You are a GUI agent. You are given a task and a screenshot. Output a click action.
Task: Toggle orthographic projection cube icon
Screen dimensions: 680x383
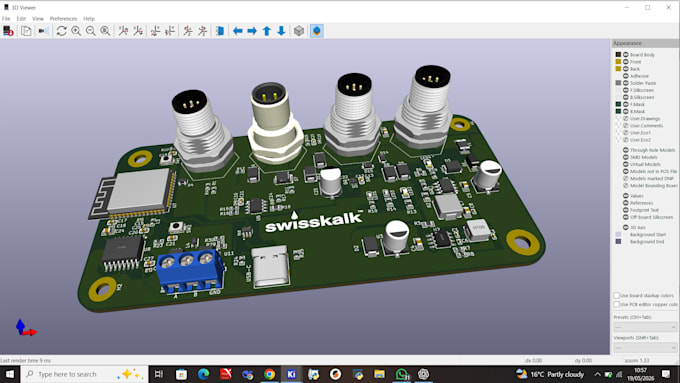coord(299,31)
